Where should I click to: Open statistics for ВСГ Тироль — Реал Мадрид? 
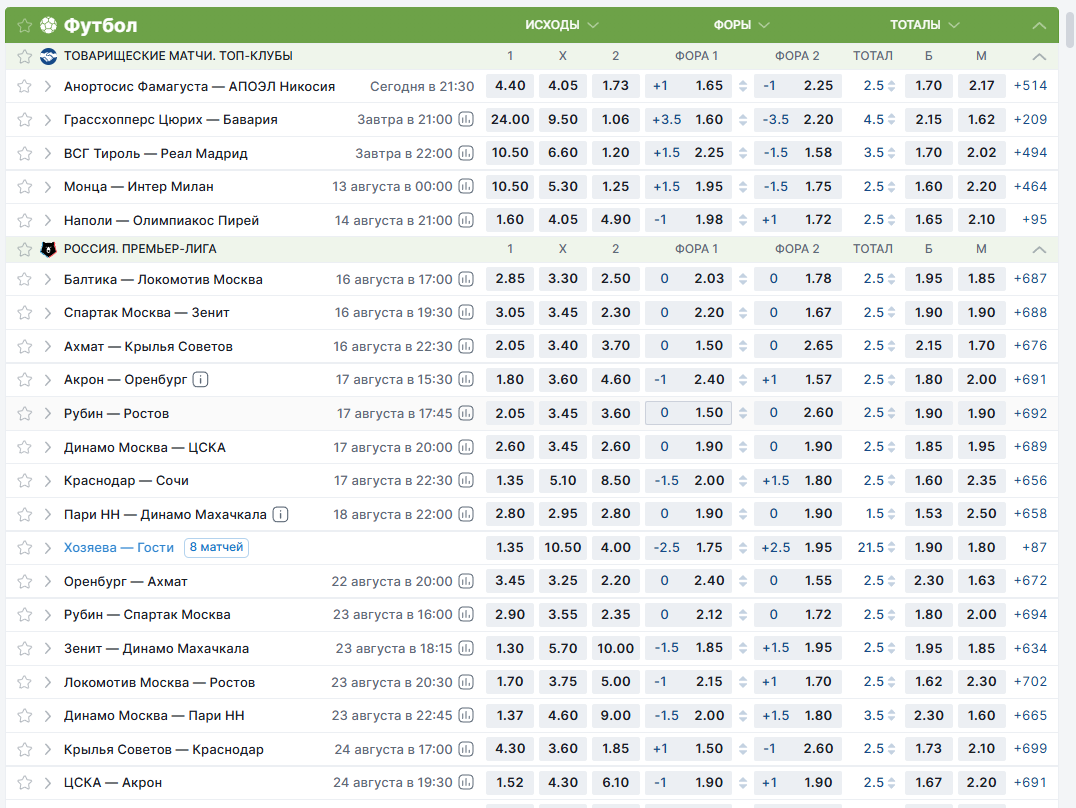(x=466, y=153)
